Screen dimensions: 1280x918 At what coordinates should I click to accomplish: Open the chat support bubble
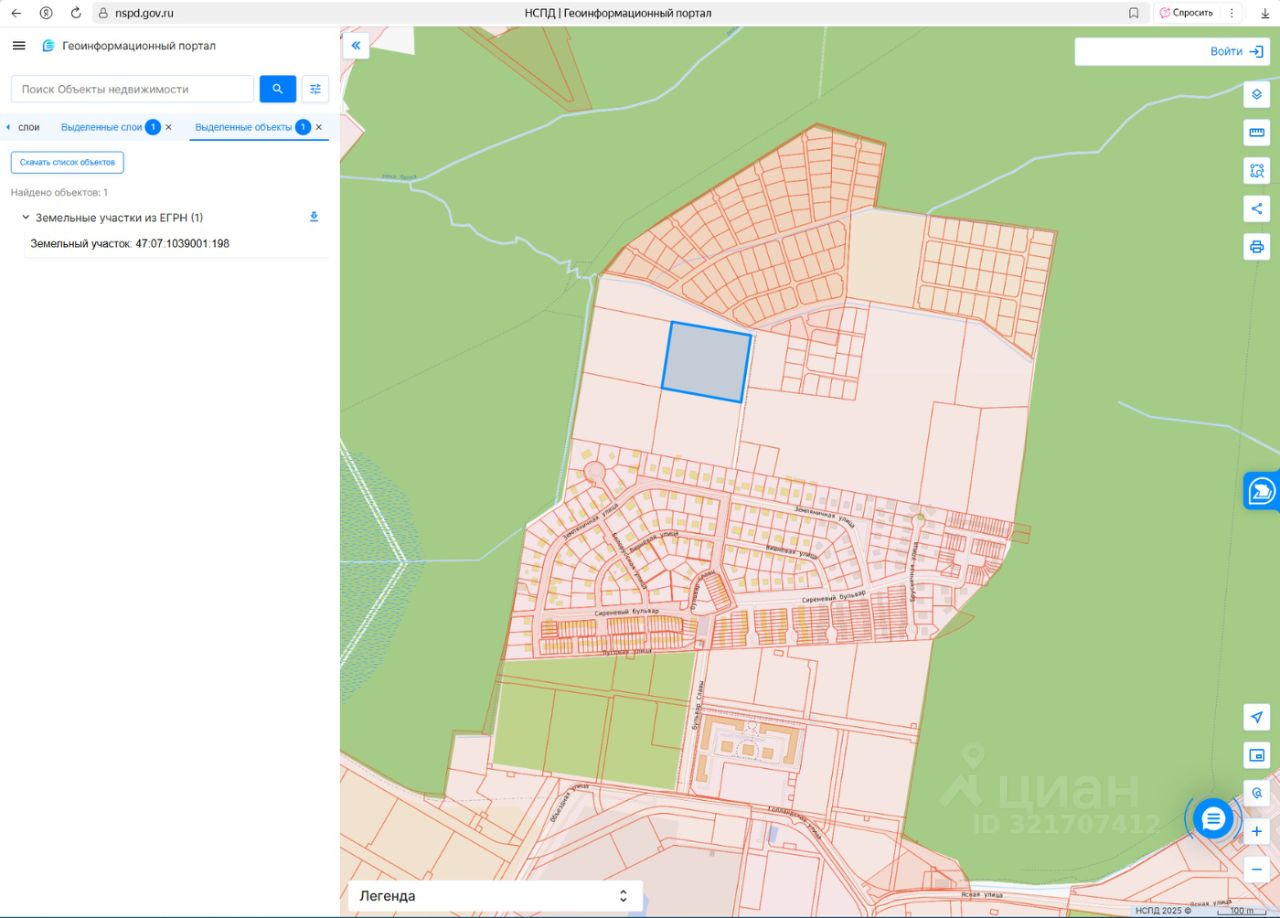click(x=1213, y=819)
